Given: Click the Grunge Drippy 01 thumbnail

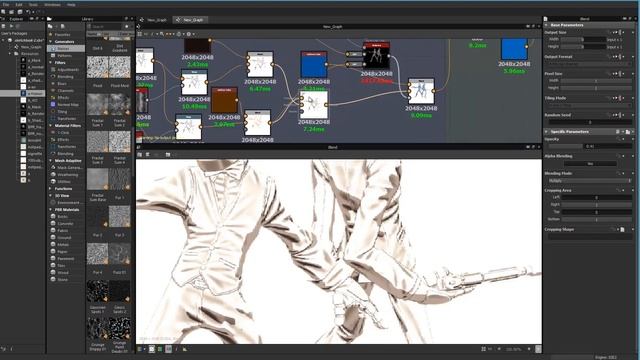Looking at the screenshot, I should [98, 329].
